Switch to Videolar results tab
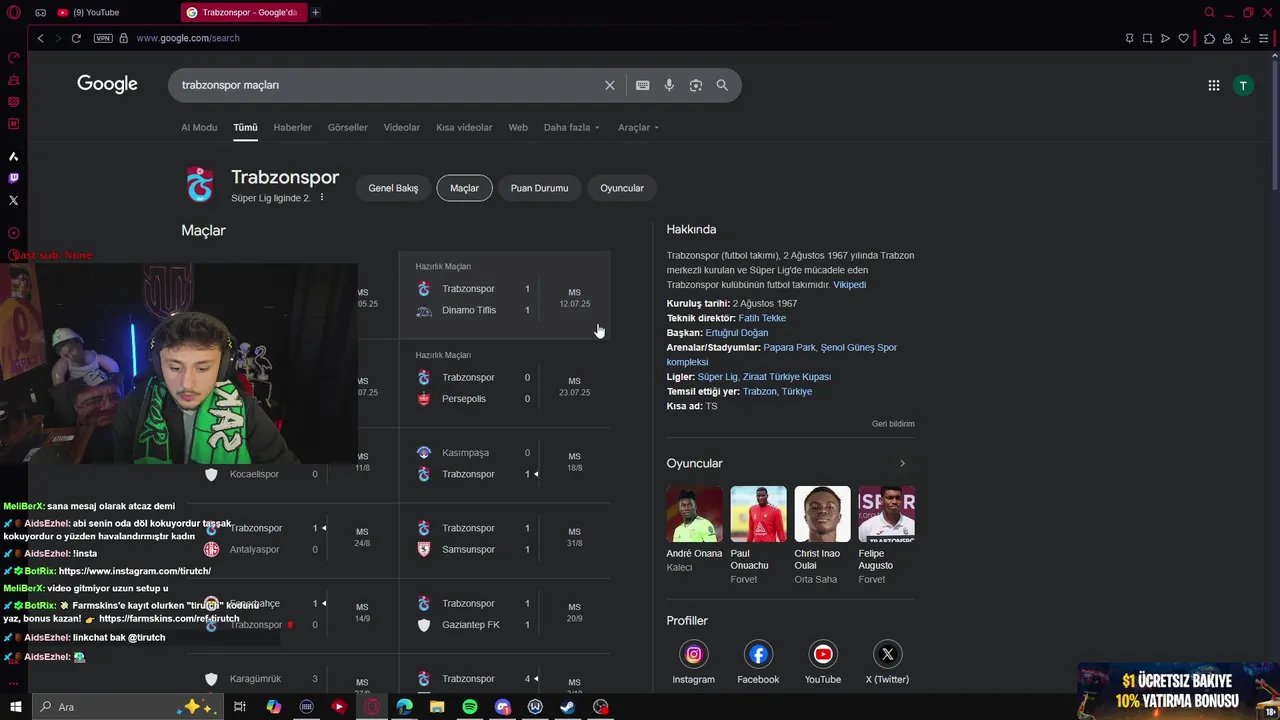 click(402, 127)
